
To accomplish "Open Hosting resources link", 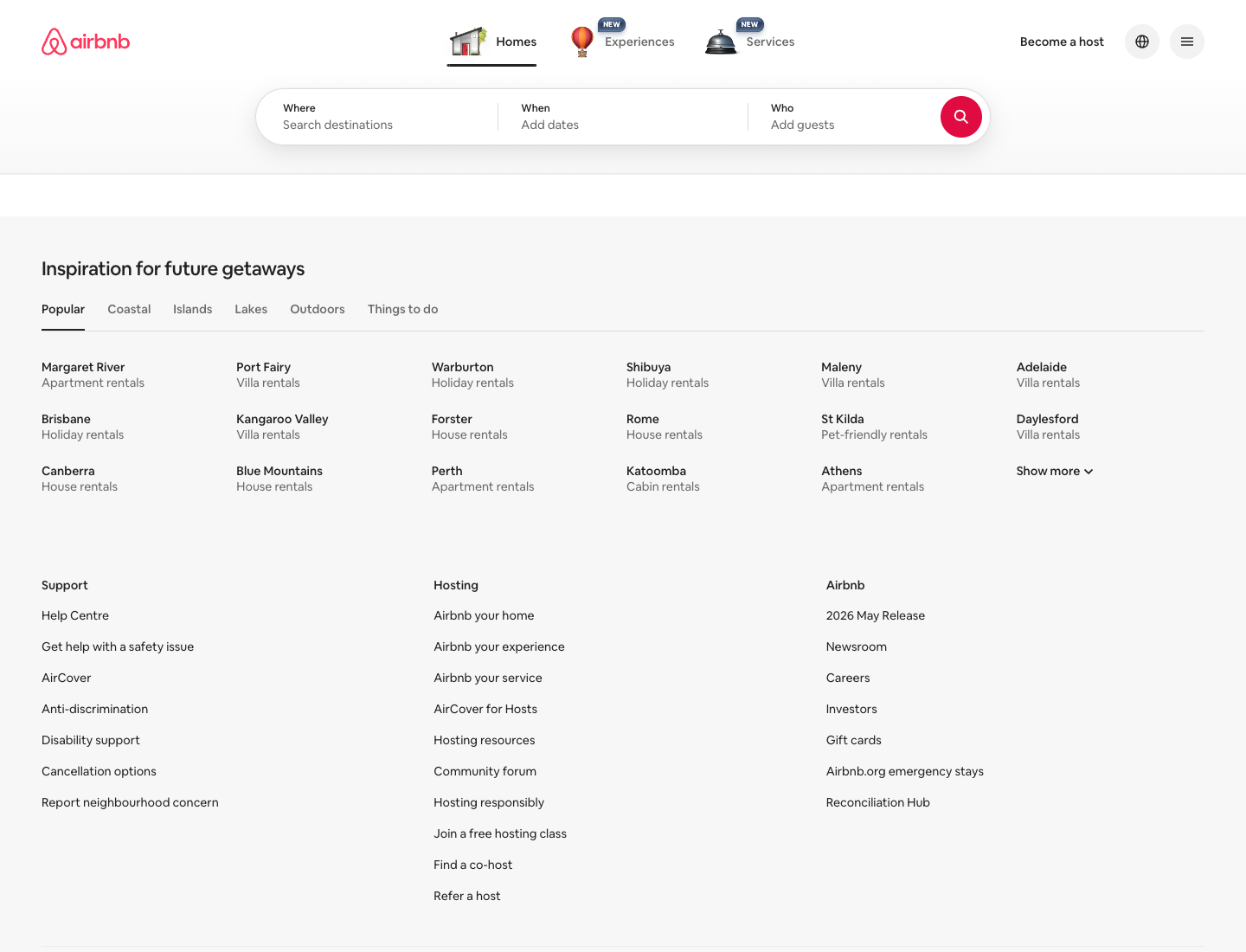I will tap(485, 740).
